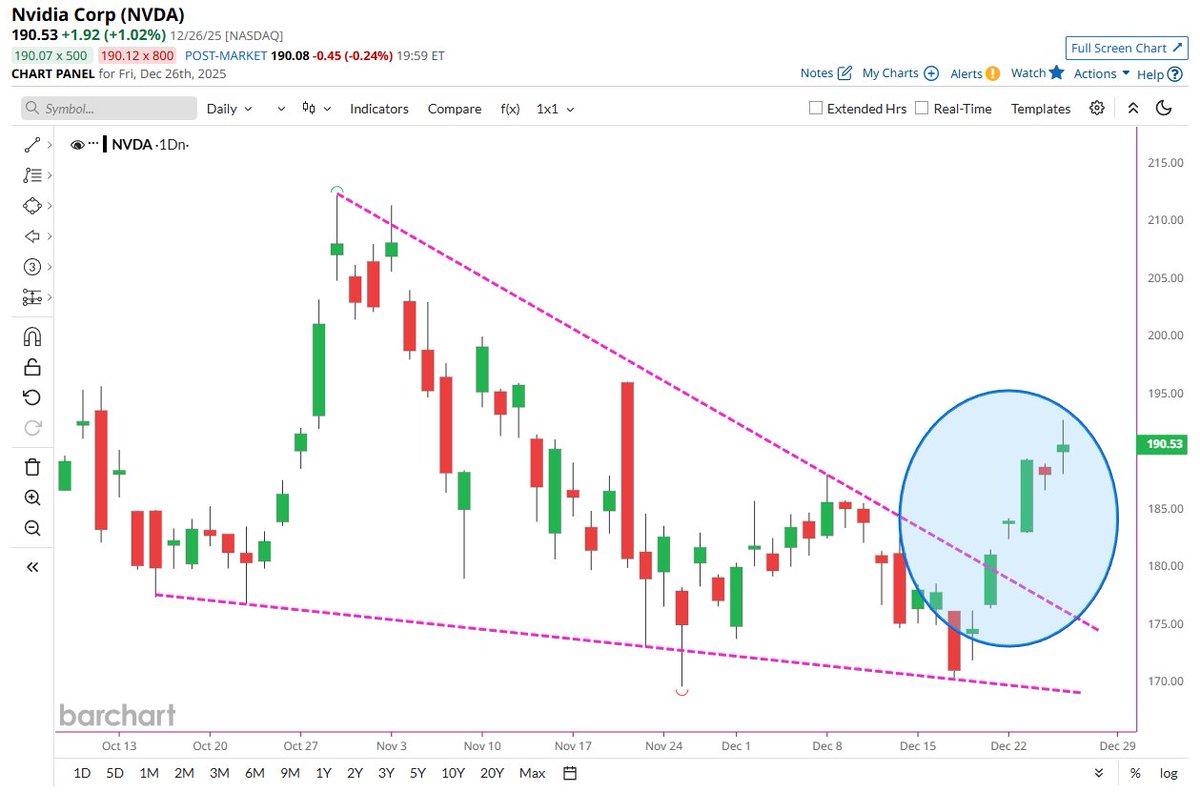Toggle the magnet snap tool

coord(32,336)
